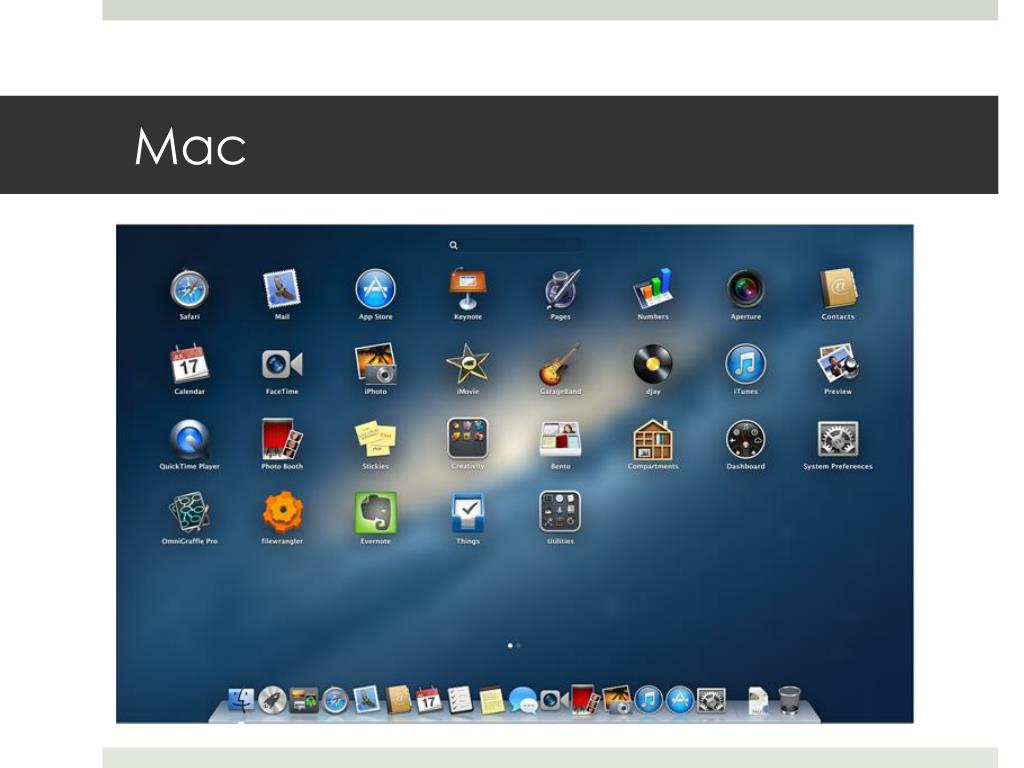
Task: Open the Pages app
Action: pos(561,289)
